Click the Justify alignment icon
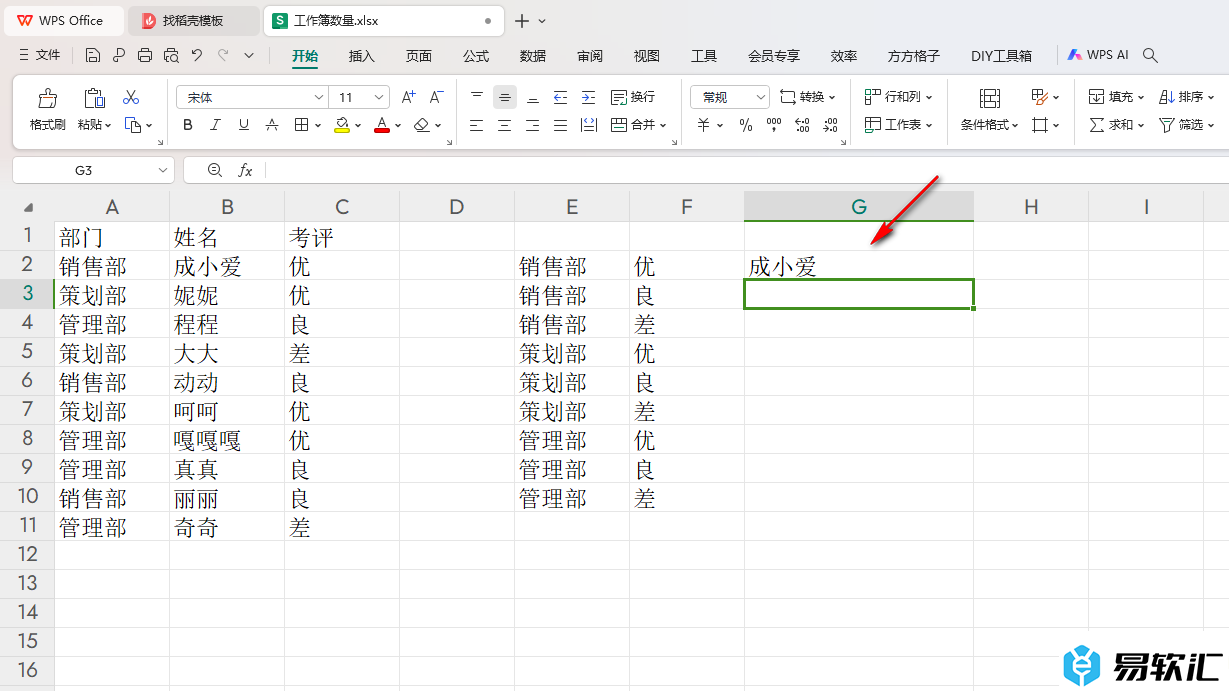This screenshot has width=1229, height=691. coord(560,125)
